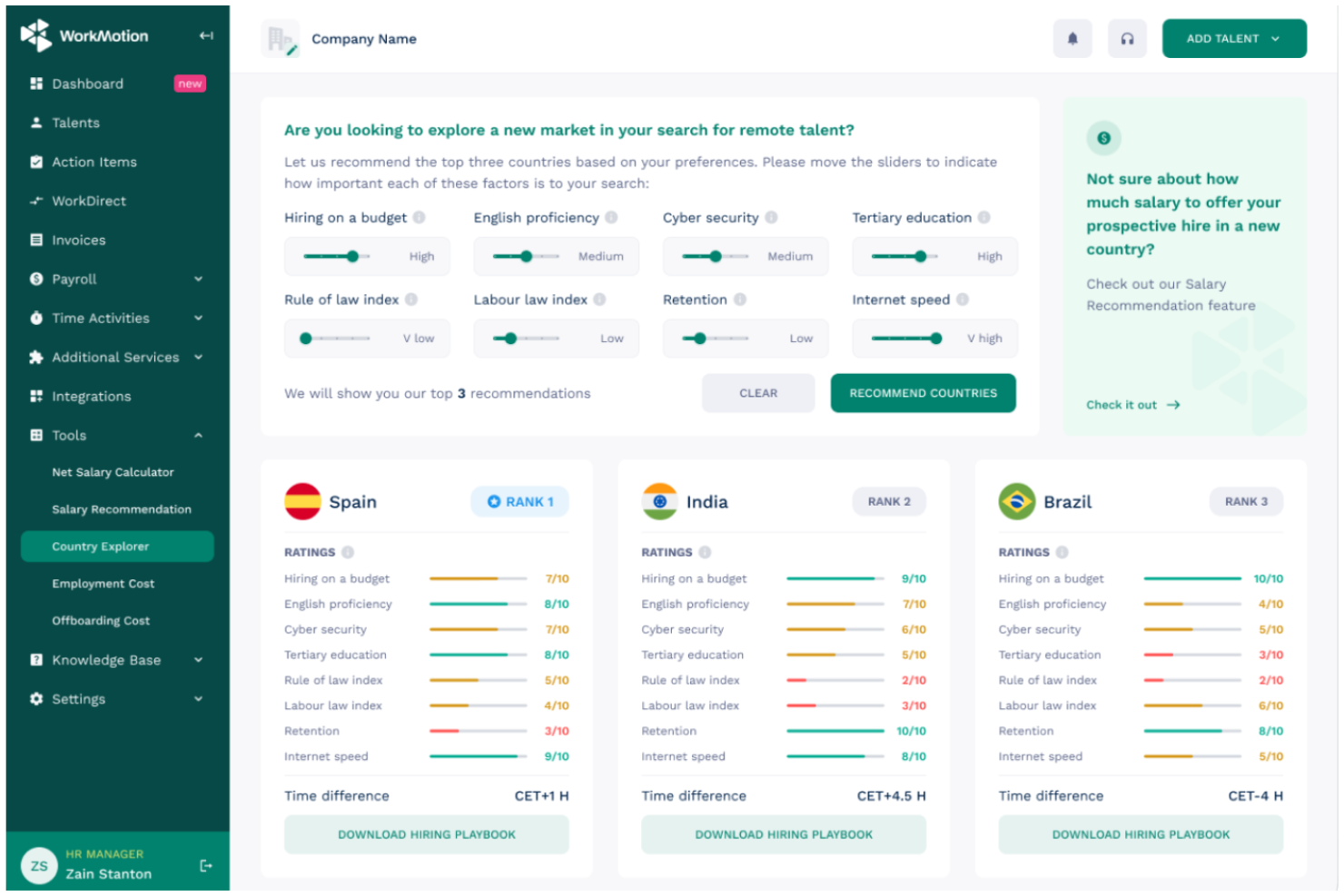Screen dimensions: 1344x896
Task: Click the Knowledge Base help icon
Action: tap(36, 660)
